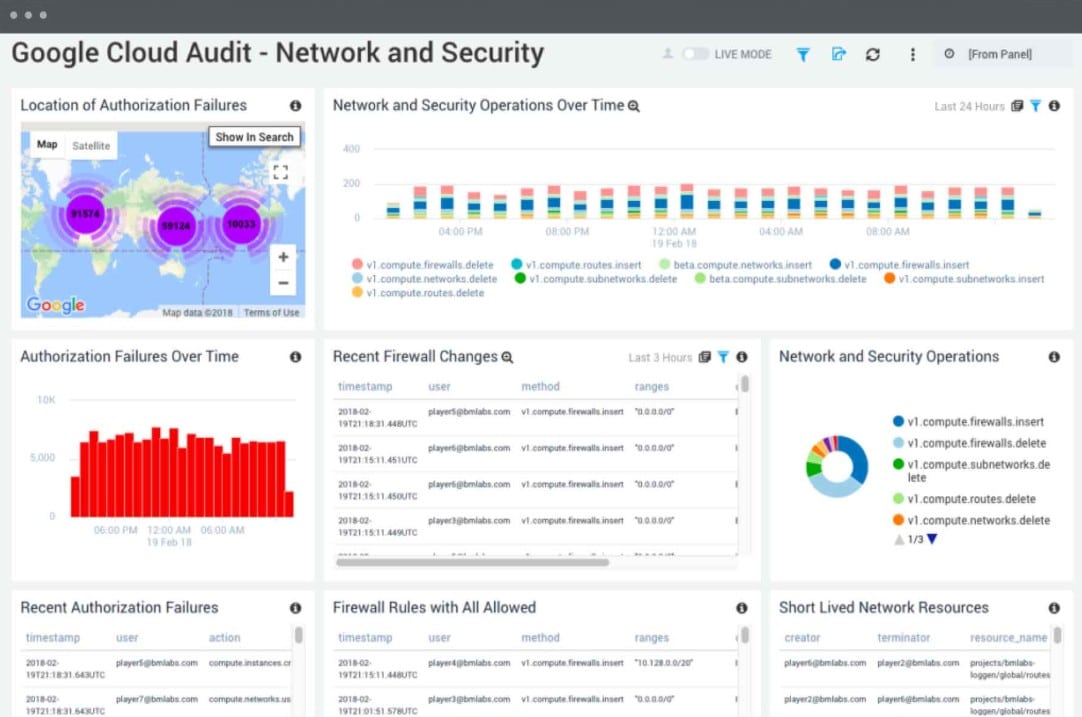Sort Recent Firewall Changes by ranges column
Viewport: 1082px width, 717px height.
(651, 386)
